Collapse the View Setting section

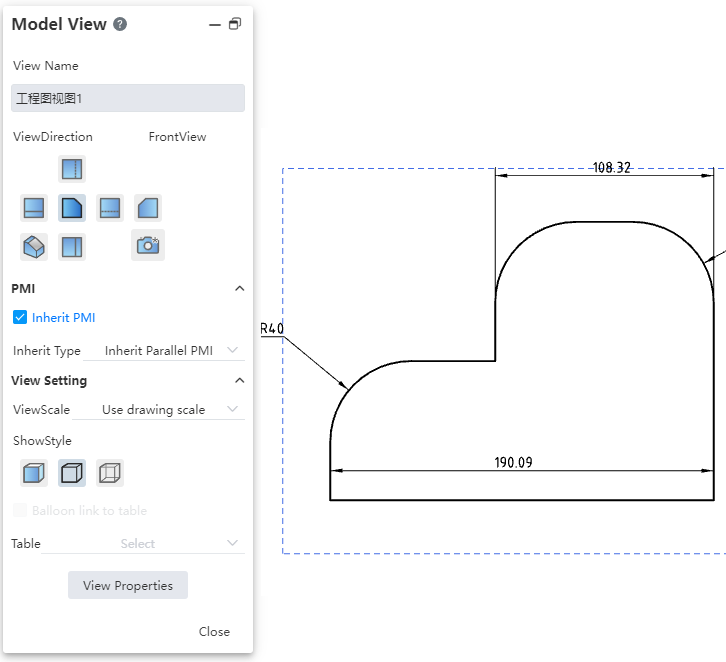(239, 381)
